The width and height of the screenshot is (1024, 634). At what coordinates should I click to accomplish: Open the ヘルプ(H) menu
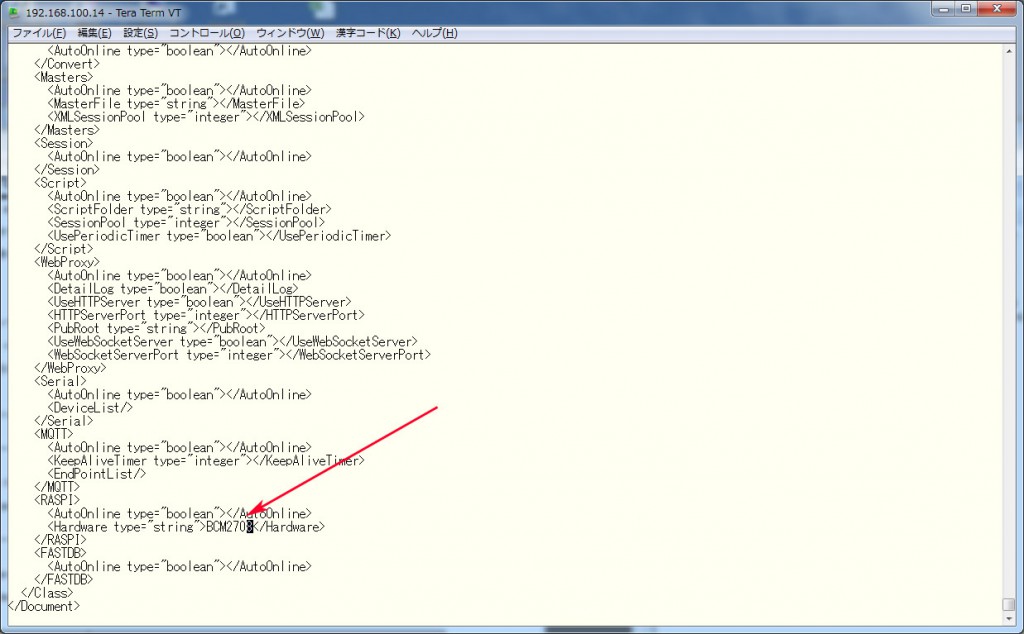coord(434,33)
